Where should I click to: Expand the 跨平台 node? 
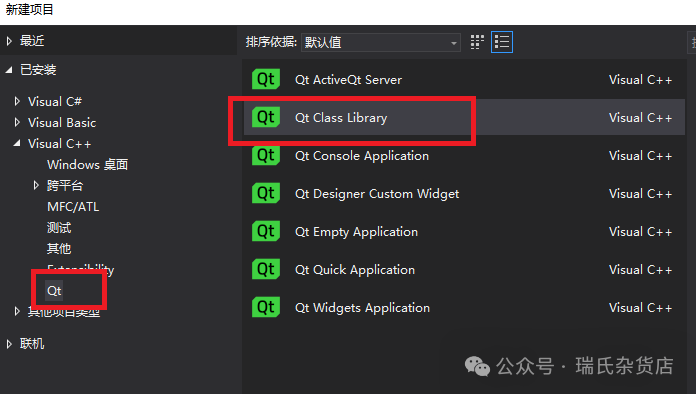coord(36,185)
